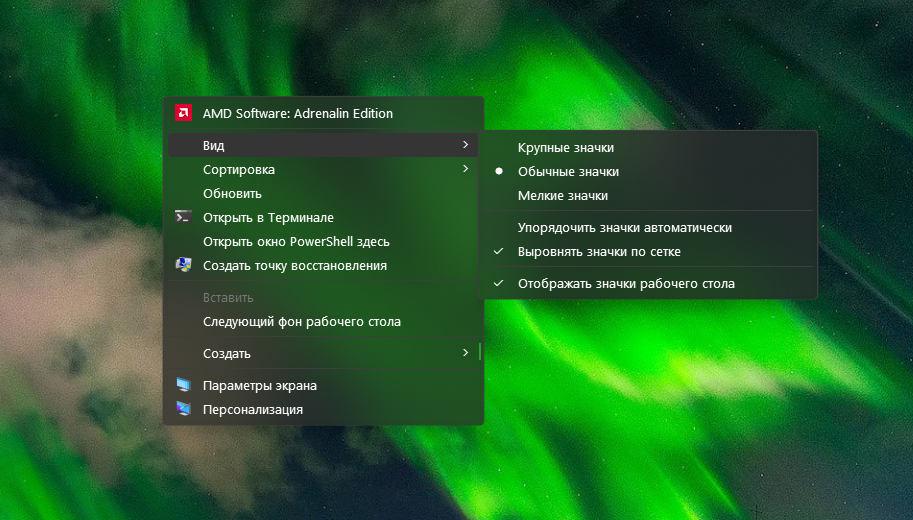913x520 pixels.
Task: Select Открыть окно PowerShell здесь
Action: click(323, 241)
